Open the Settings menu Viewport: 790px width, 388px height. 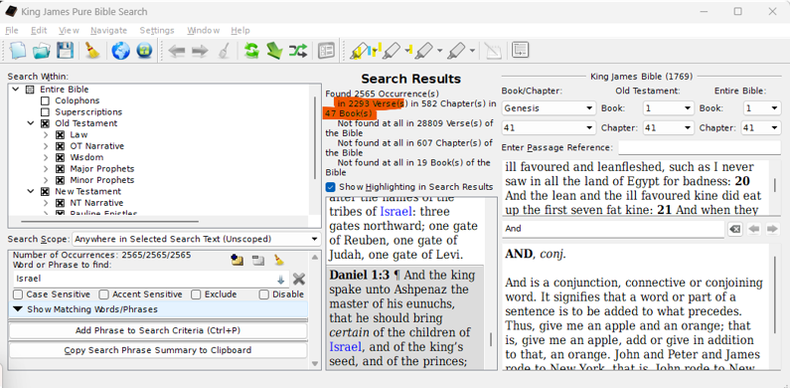[x=157, y=31]
